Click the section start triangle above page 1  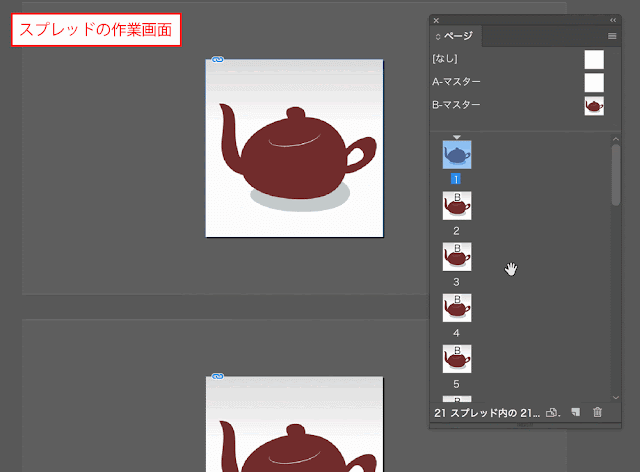click(x=457, y=137)
